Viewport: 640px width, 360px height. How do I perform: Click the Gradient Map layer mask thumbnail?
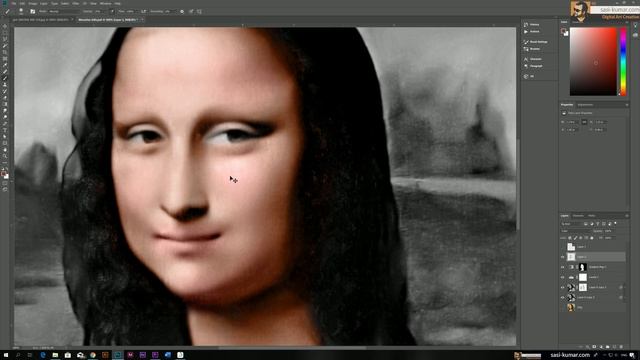583,267
